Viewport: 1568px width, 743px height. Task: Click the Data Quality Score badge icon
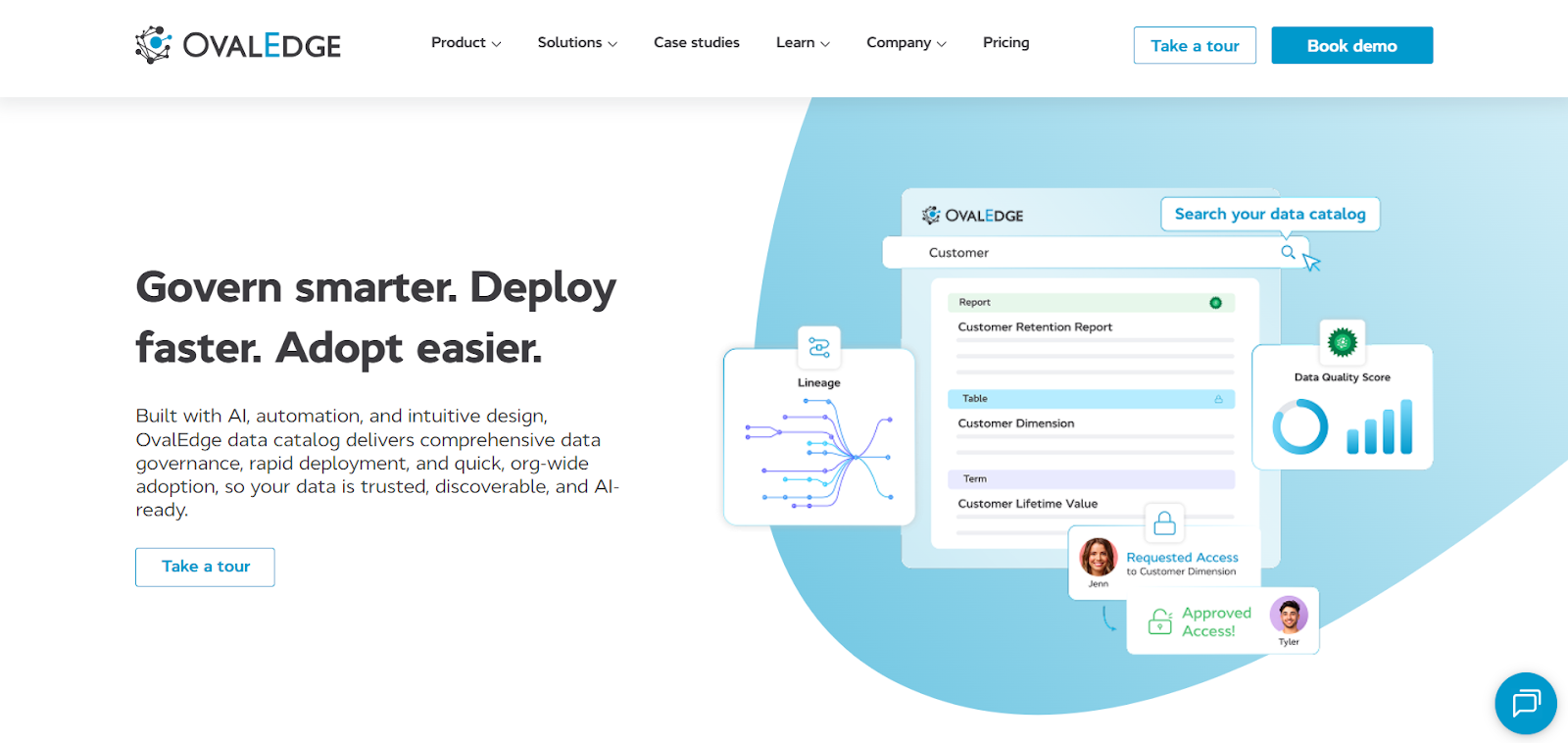click(1342, 342)
